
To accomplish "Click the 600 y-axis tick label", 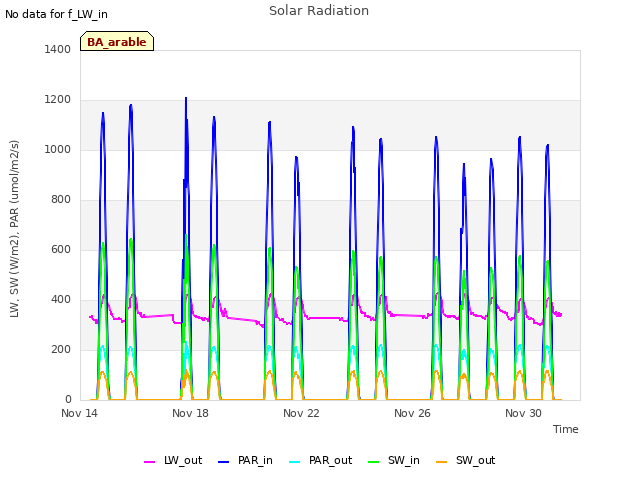I will click(61, 249).
